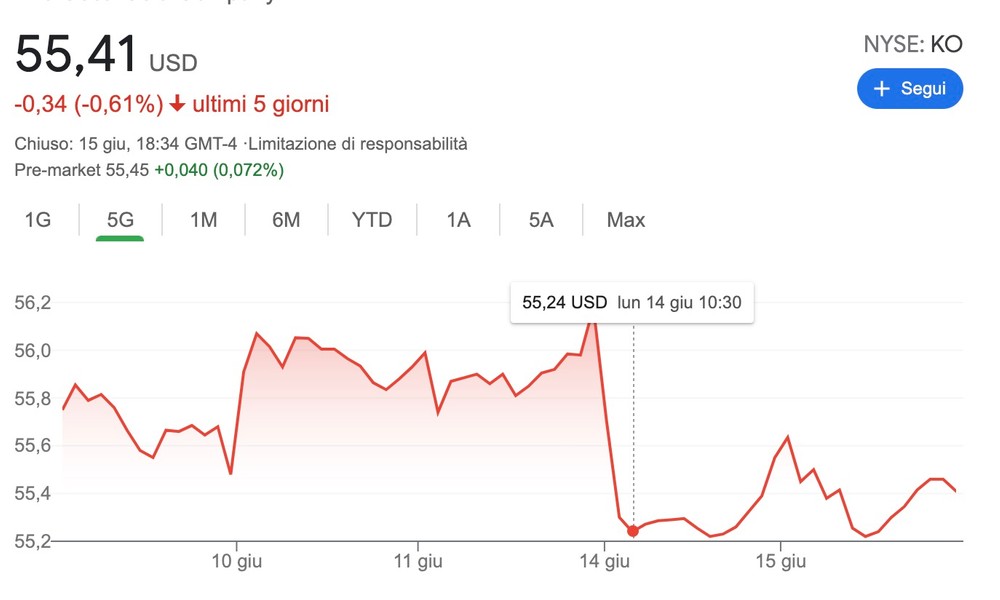This screenshot has width=1000, height=600.
Task: Select the 1G time range tab
Action: pyautogui.click(x=38, y=220)
